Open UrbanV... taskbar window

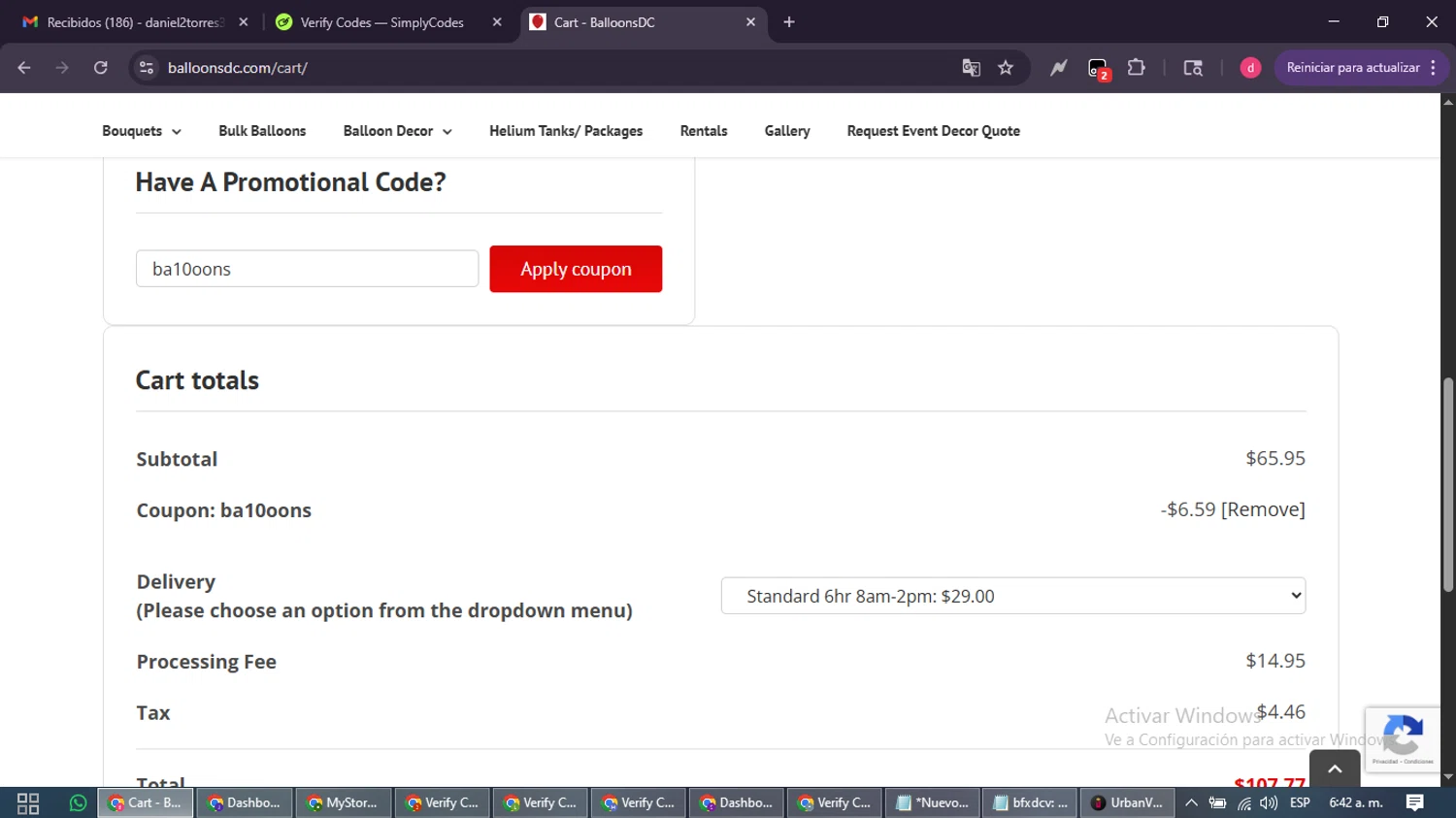point(1127,803)
